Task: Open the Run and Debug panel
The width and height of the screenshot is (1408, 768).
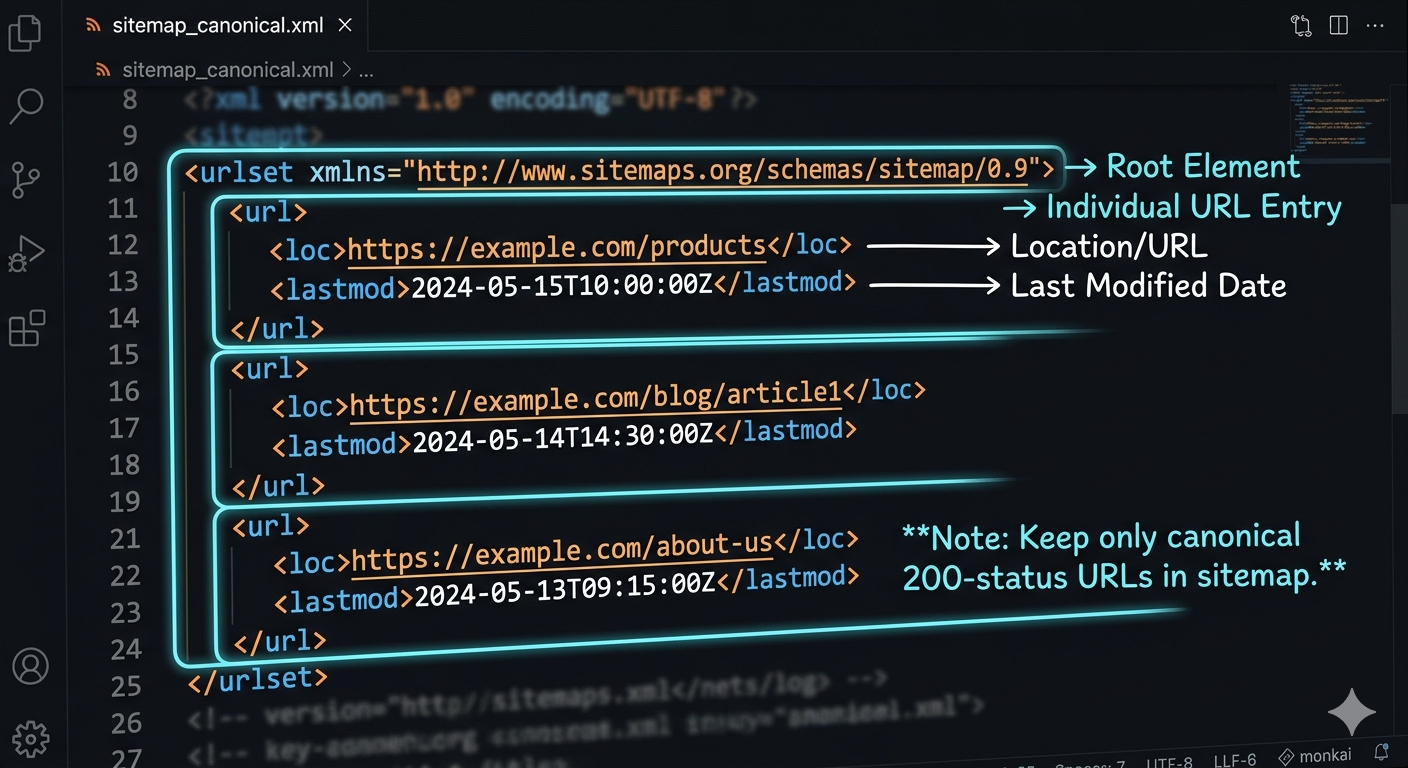Action: point(25,253)
